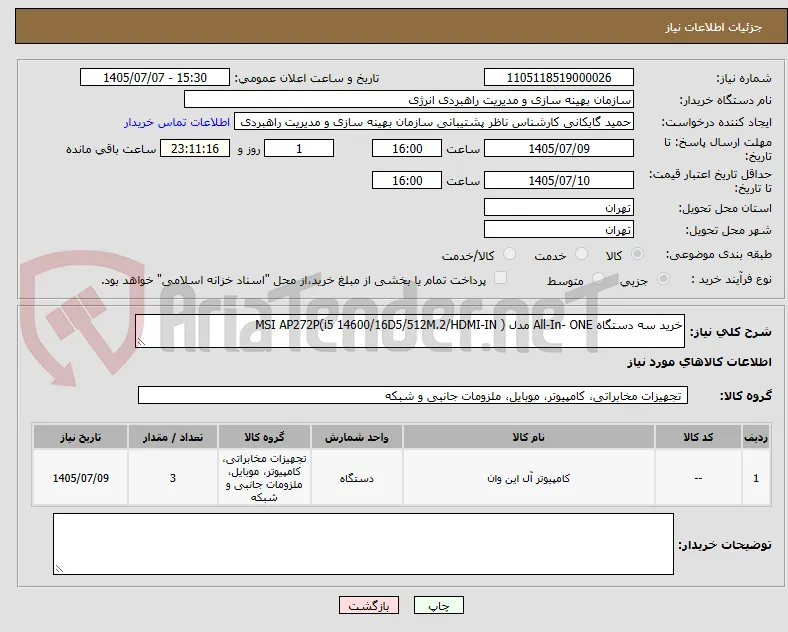Screen dimensions: 788x632
Task: Click the need number field 1105118519000026
Action: 559,77
